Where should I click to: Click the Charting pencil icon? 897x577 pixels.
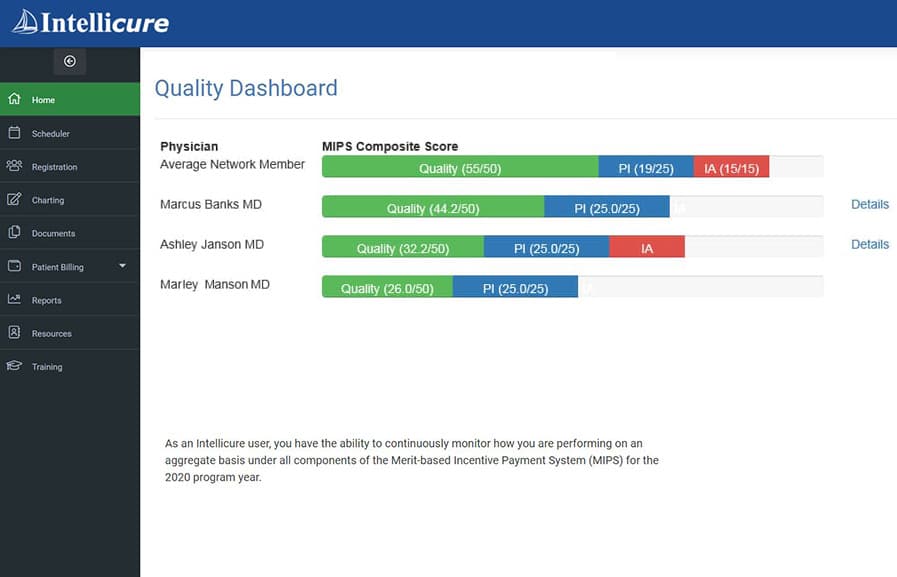[x=14, y=199]
